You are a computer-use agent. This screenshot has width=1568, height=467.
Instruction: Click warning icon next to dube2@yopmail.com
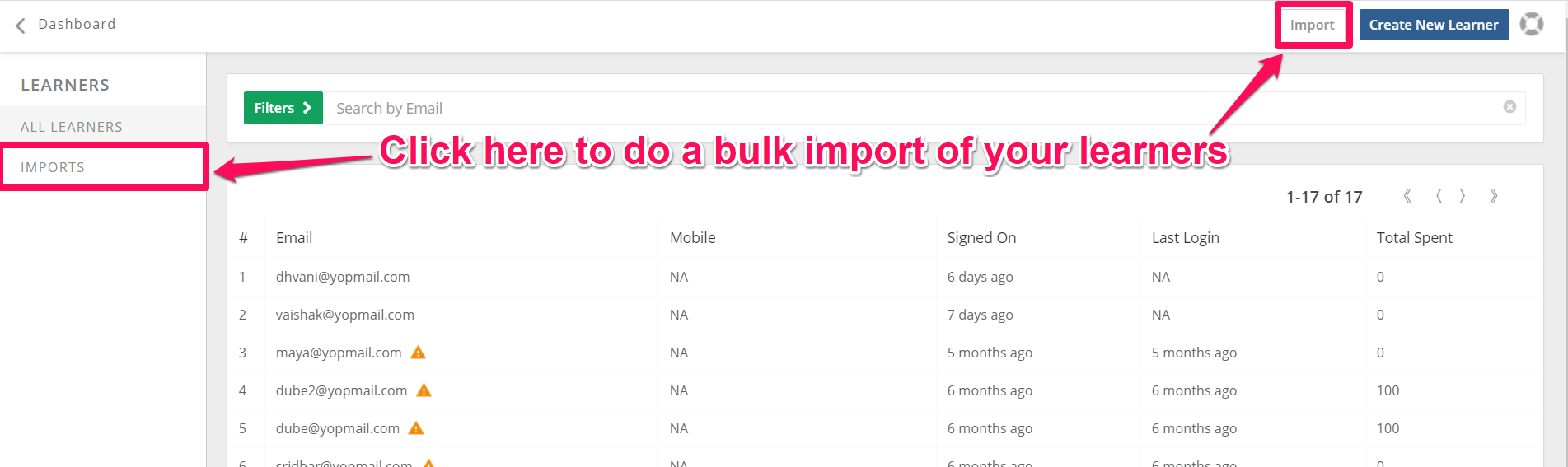(424, 390)
